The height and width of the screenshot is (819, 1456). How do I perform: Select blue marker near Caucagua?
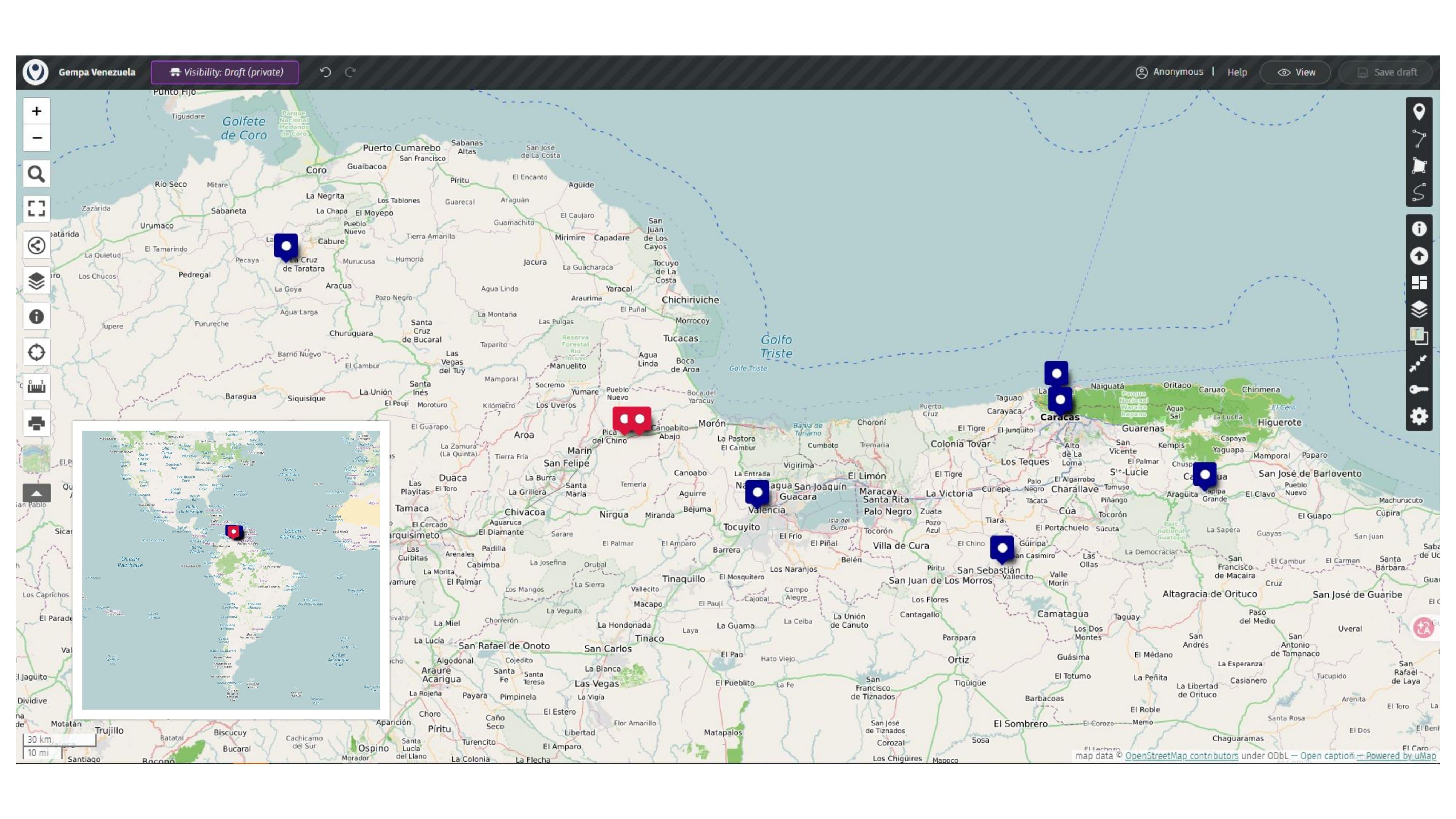point(1204,475)
